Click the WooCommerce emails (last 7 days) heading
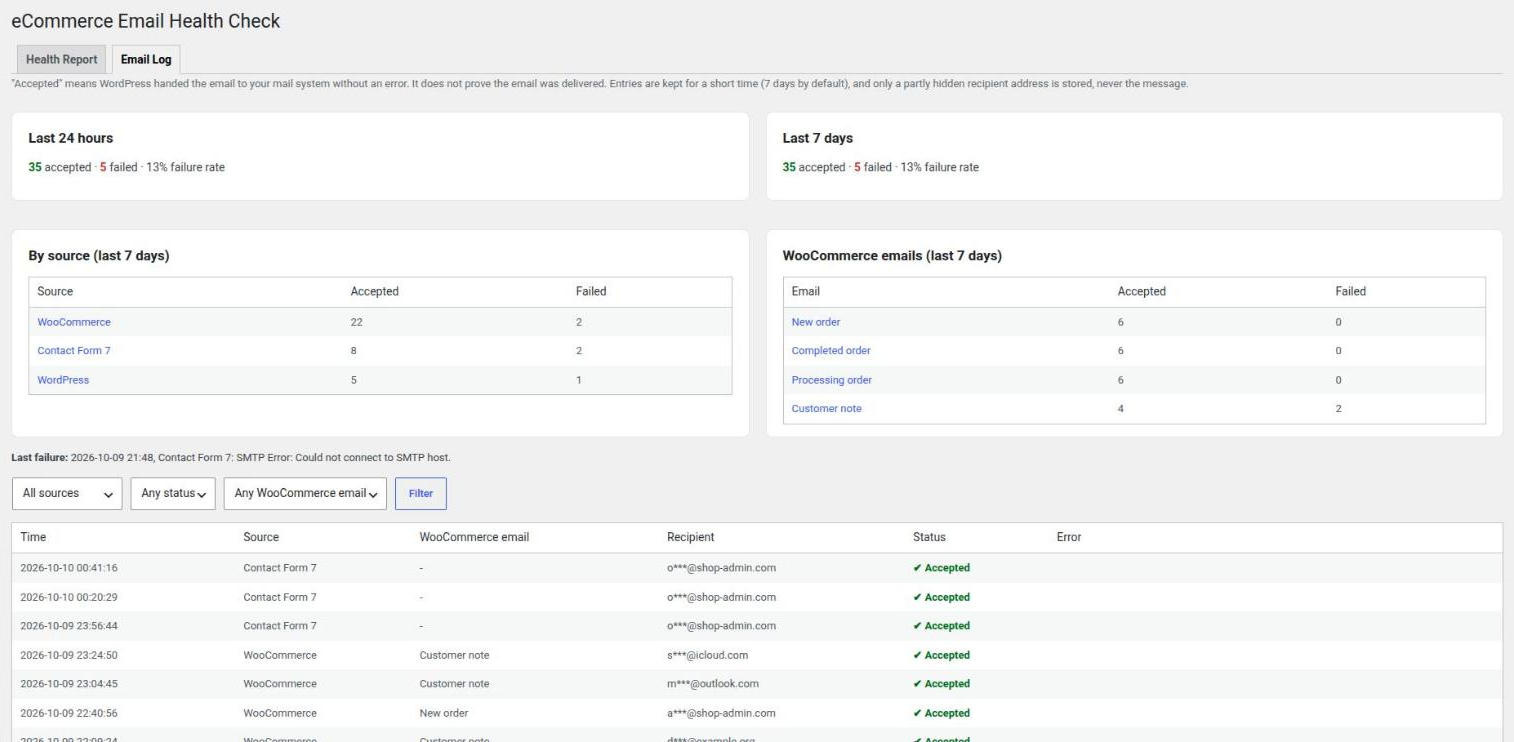The height and width of the screenshot is (742, 1514). 892,256
